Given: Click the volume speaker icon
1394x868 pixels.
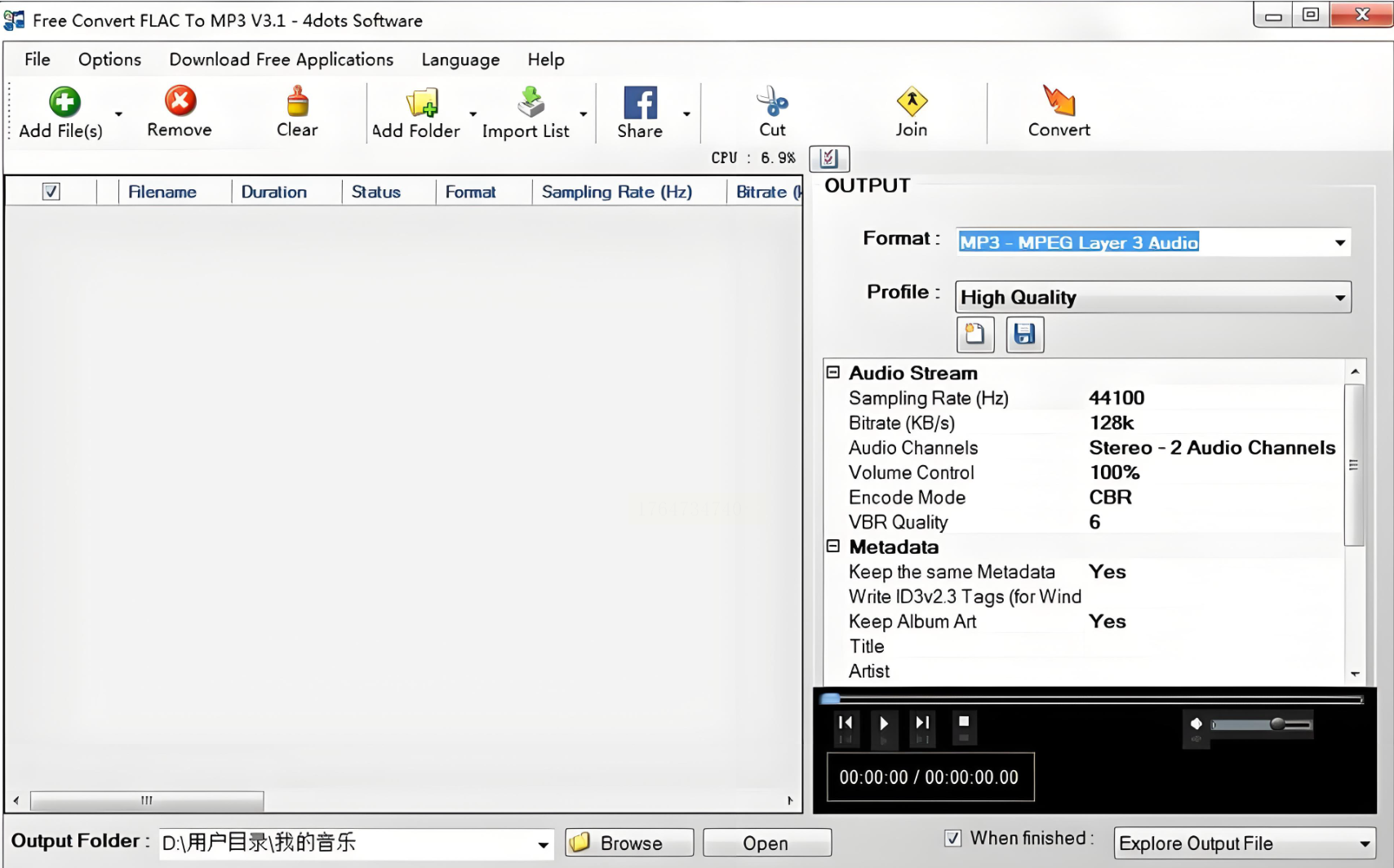Looking at the screenshot, I should (x=1196, y=724).
